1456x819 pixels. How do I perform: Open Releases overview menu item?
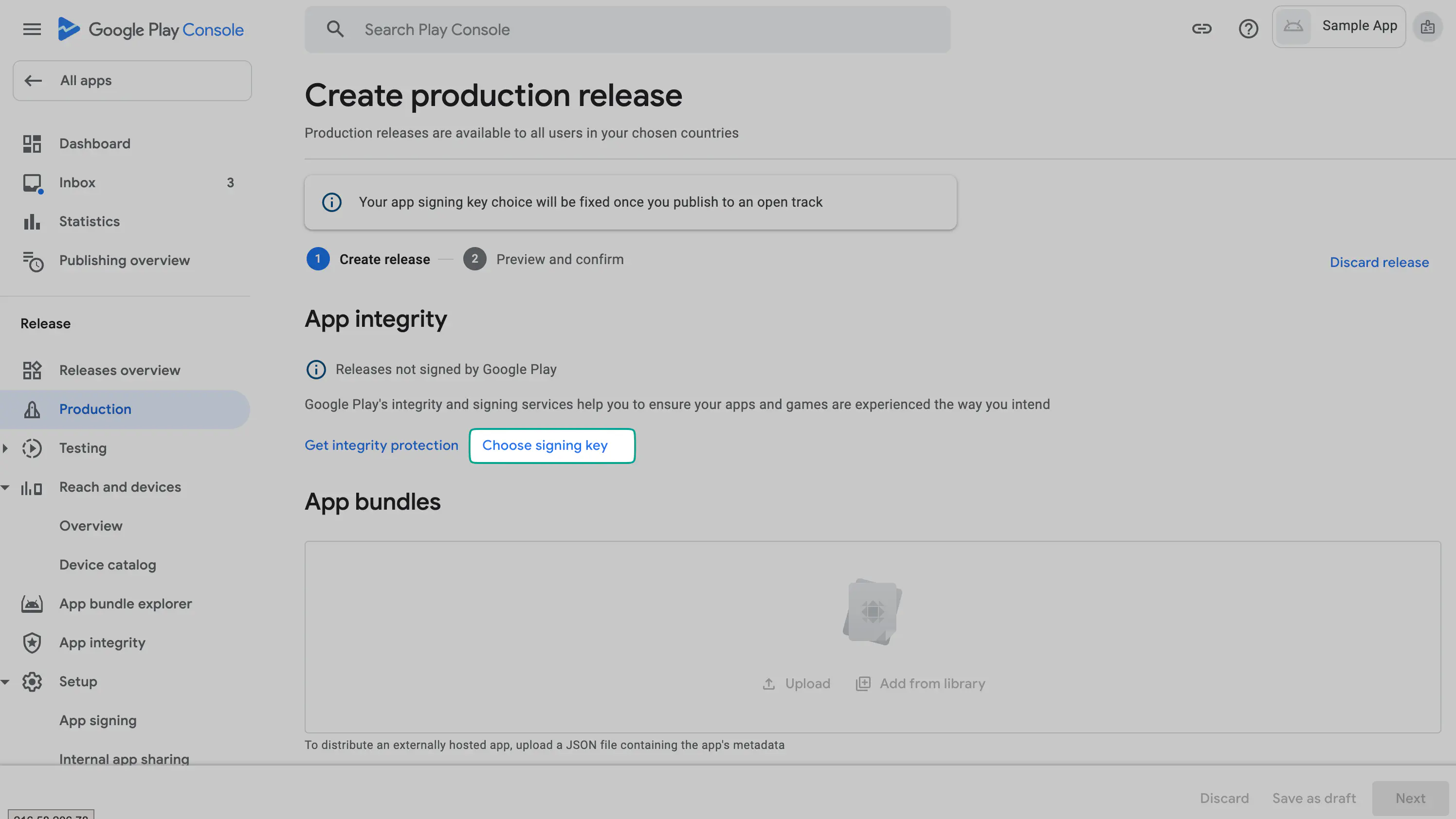click(119, 371)
